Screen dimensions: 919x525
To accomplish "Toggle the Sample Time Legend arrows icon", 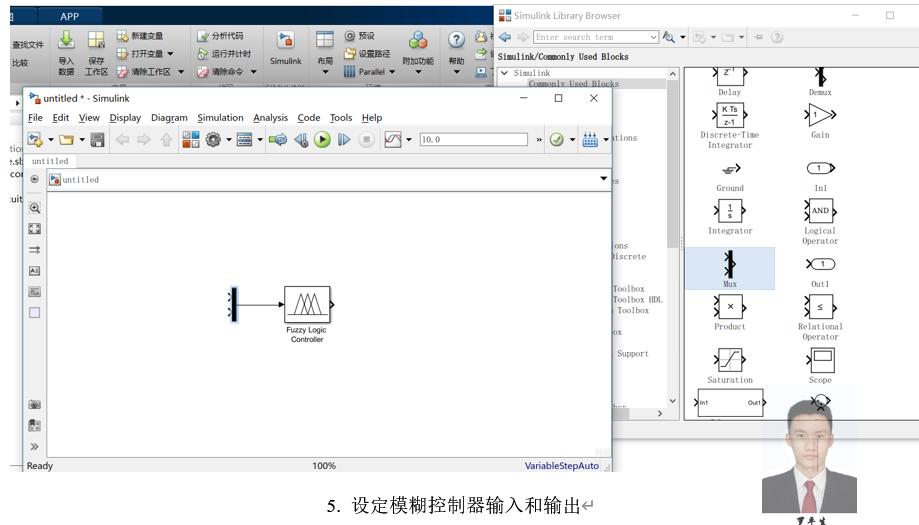I will [35, 250].
